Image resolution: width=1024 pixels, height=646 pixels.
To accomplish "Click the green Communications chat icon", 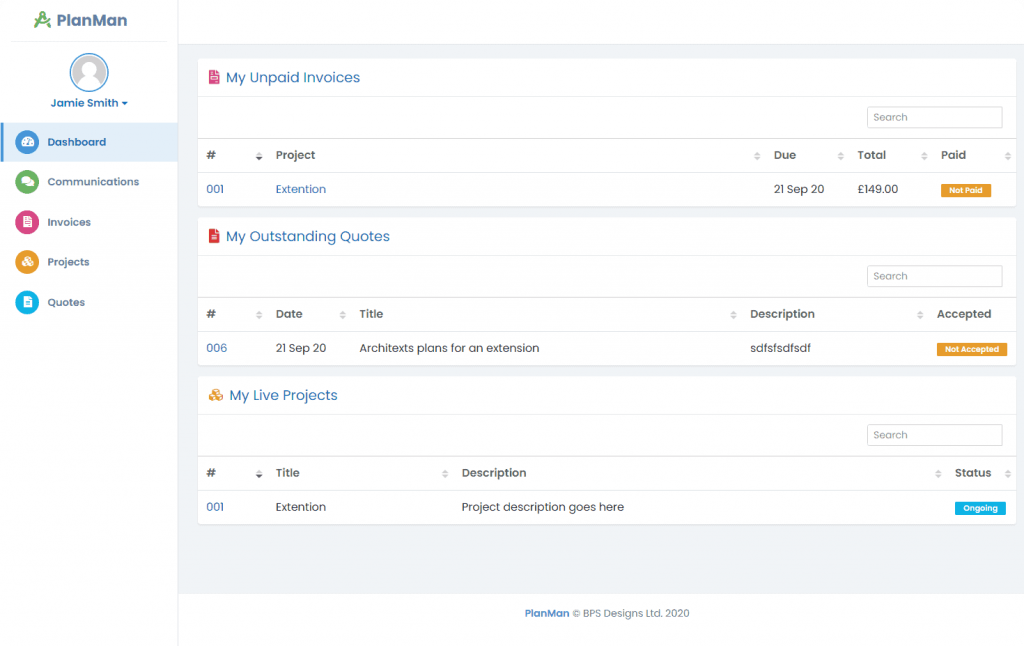I will click(x=27, y=182).
